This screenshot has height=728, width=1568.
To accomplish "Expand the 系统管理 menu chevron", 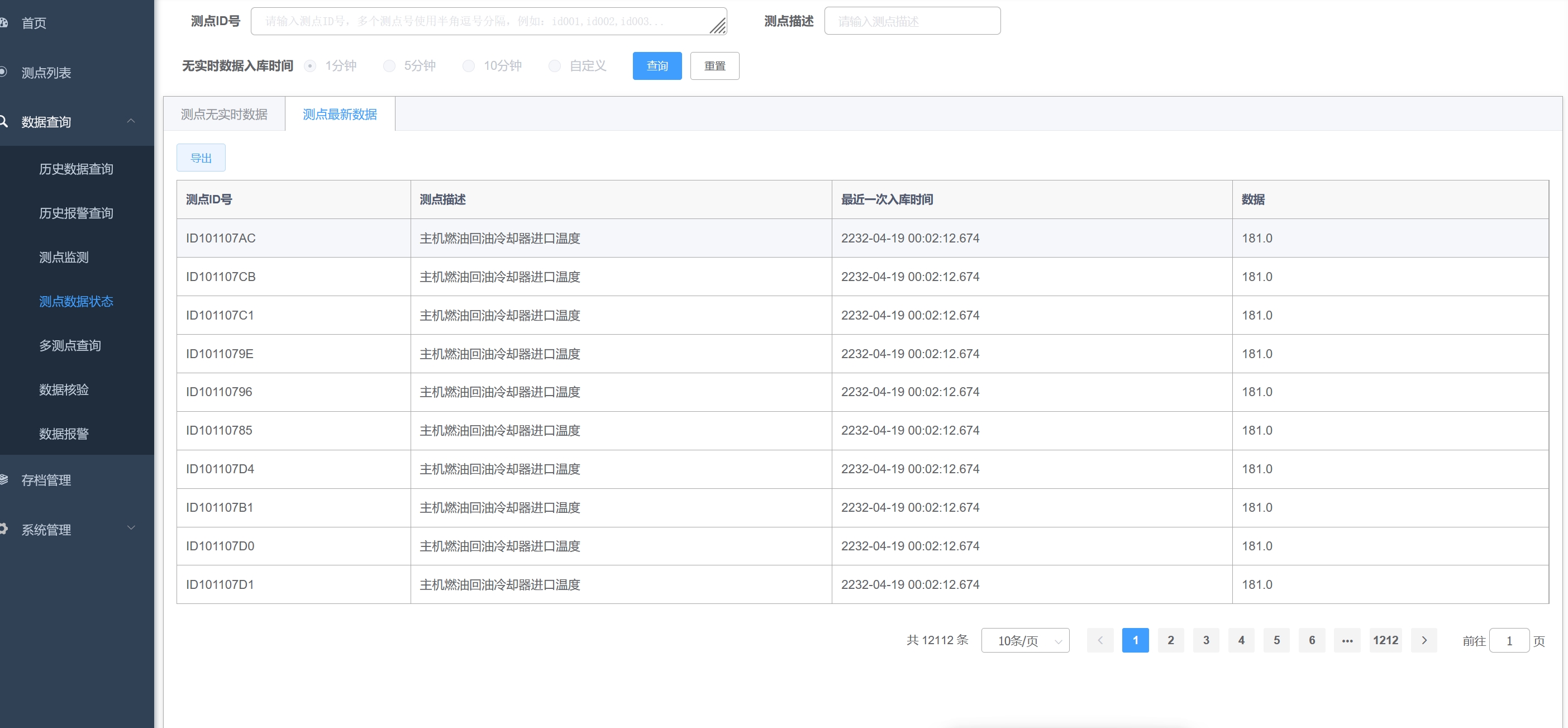I will 131,527.
